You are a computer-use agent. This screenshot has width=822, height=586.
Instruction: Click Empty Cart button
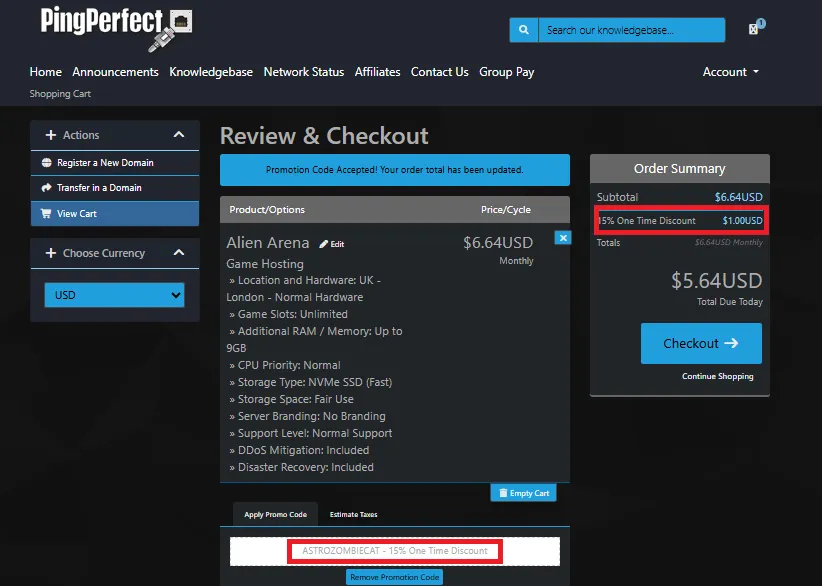pyautogui.click(x=523, y=493)
